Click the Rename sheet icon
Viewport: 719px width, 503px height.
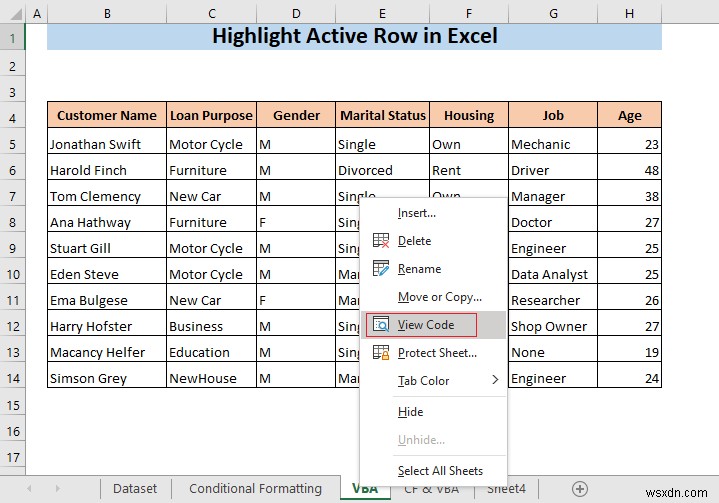[381, 269]
